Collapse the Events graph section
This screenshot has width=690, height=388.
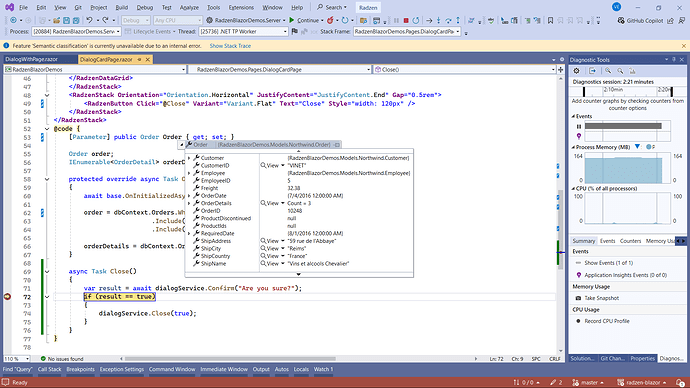coord(573,116)
